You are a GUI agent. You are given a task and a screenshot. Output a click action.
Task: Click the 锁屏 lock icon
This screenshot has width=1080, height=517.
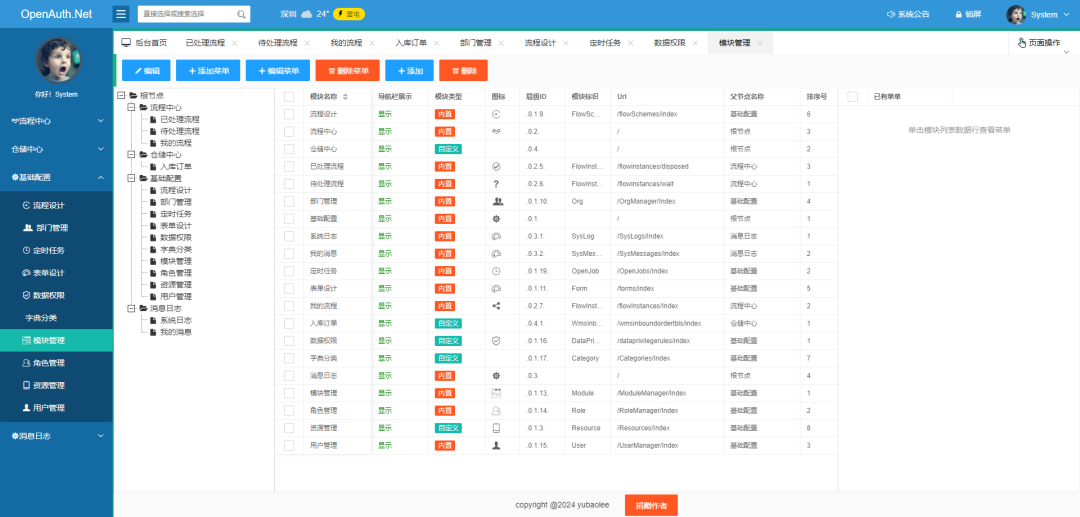[958, 15]
